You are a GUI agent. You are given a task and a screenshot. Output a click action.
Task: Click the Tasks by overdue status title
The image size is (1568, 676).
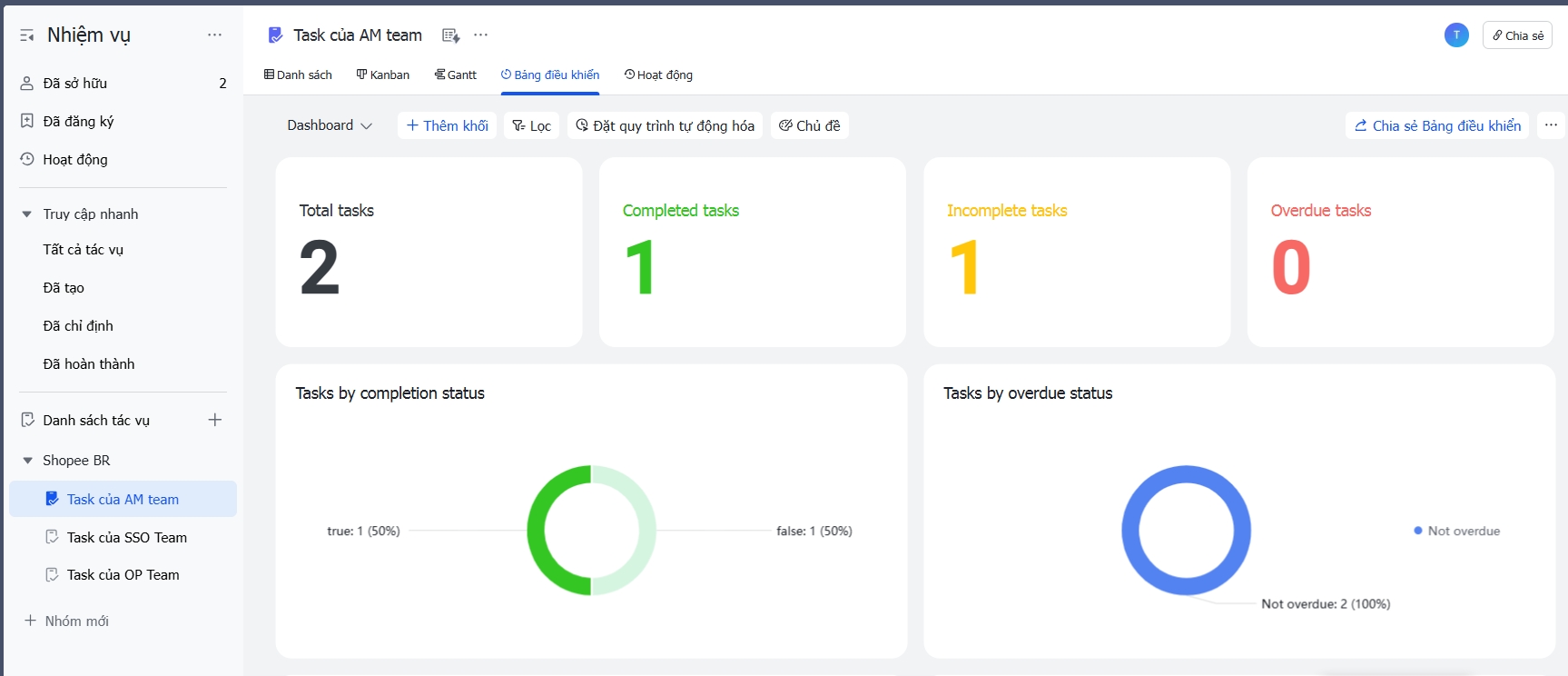point(1028,393)
